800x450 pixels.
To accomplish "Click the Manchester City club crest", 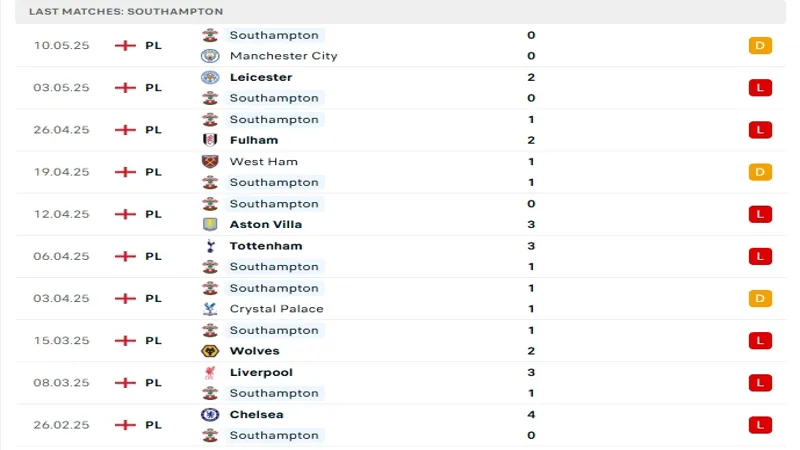I will pyautogui.click(x=210, y=56).
